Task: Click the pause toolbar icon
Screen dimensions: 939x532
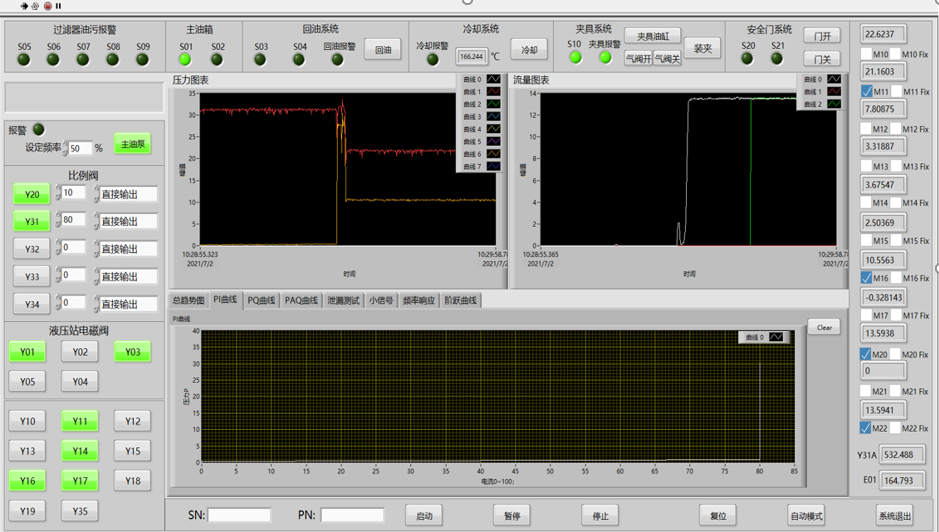Action: click(59, 6)
